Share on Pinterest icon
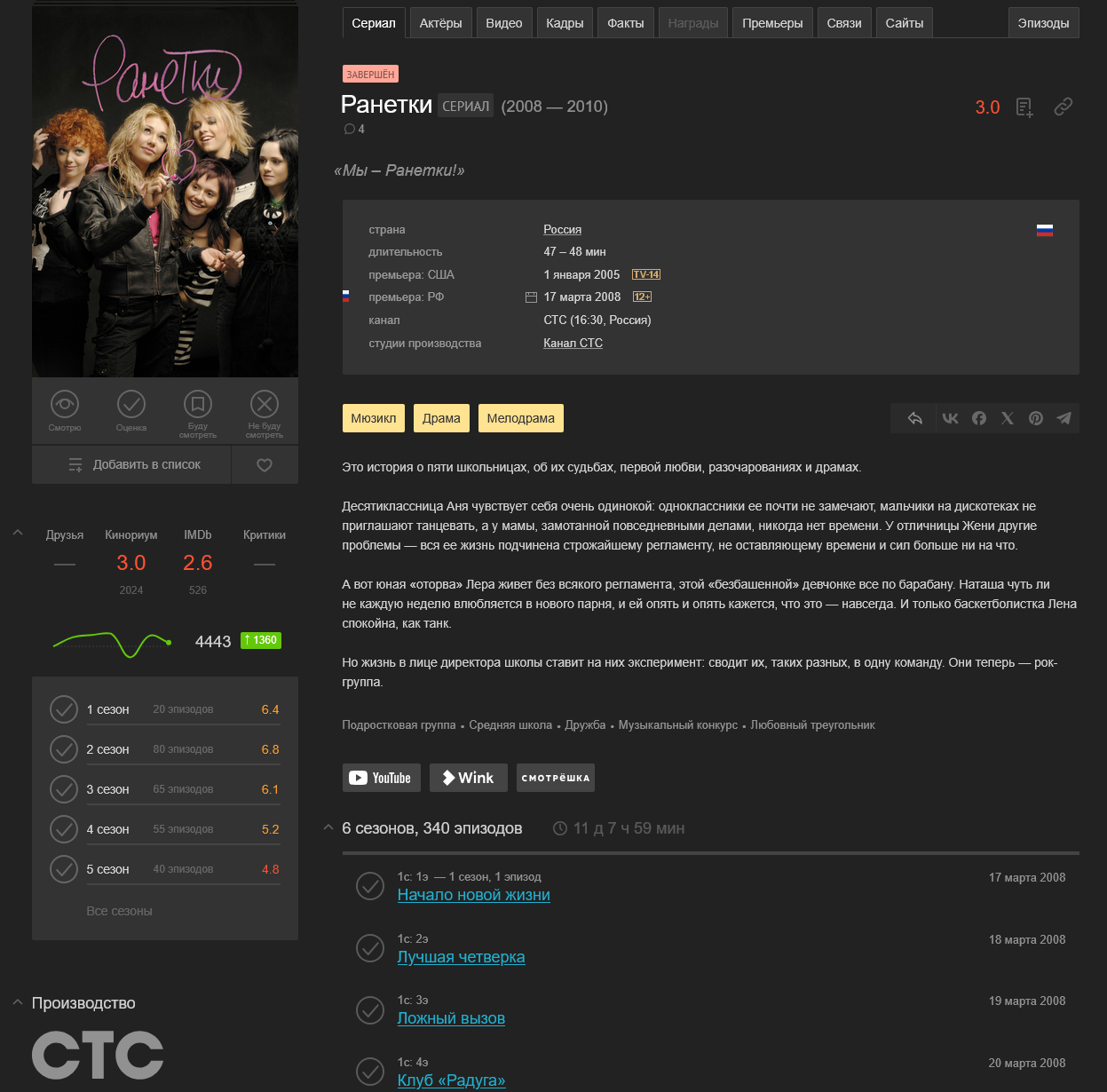Screen dimensions: 1107x1092 coord(1036,418)
